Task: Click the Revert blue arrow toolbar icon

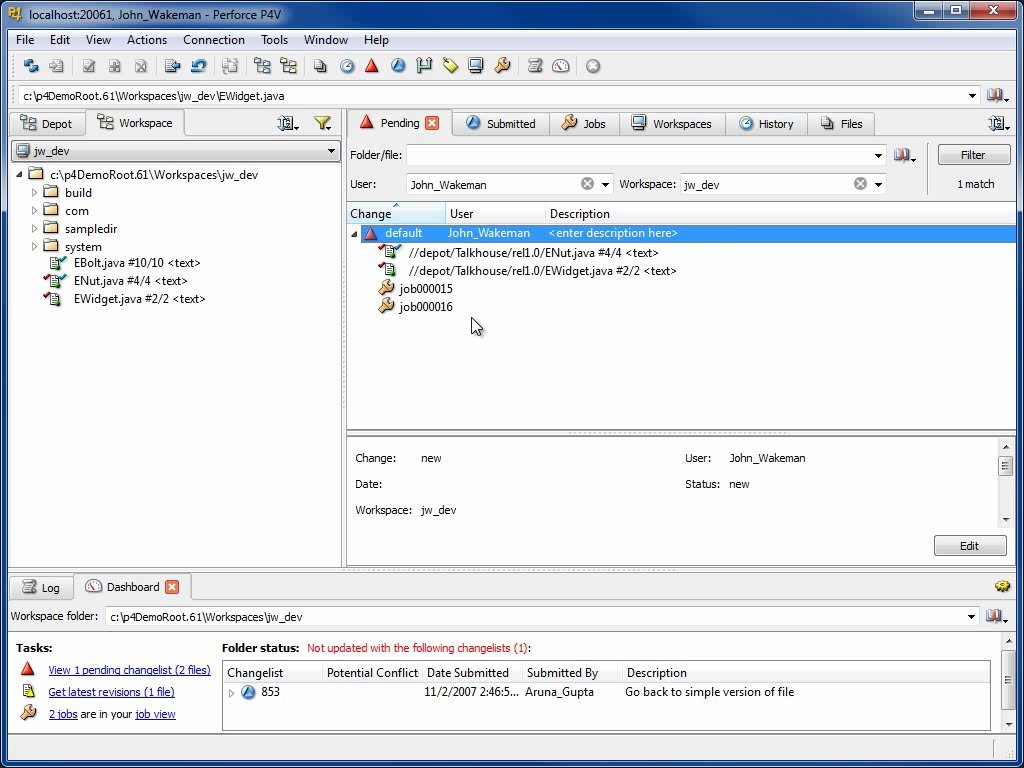Action: click(x=199, y=66)
